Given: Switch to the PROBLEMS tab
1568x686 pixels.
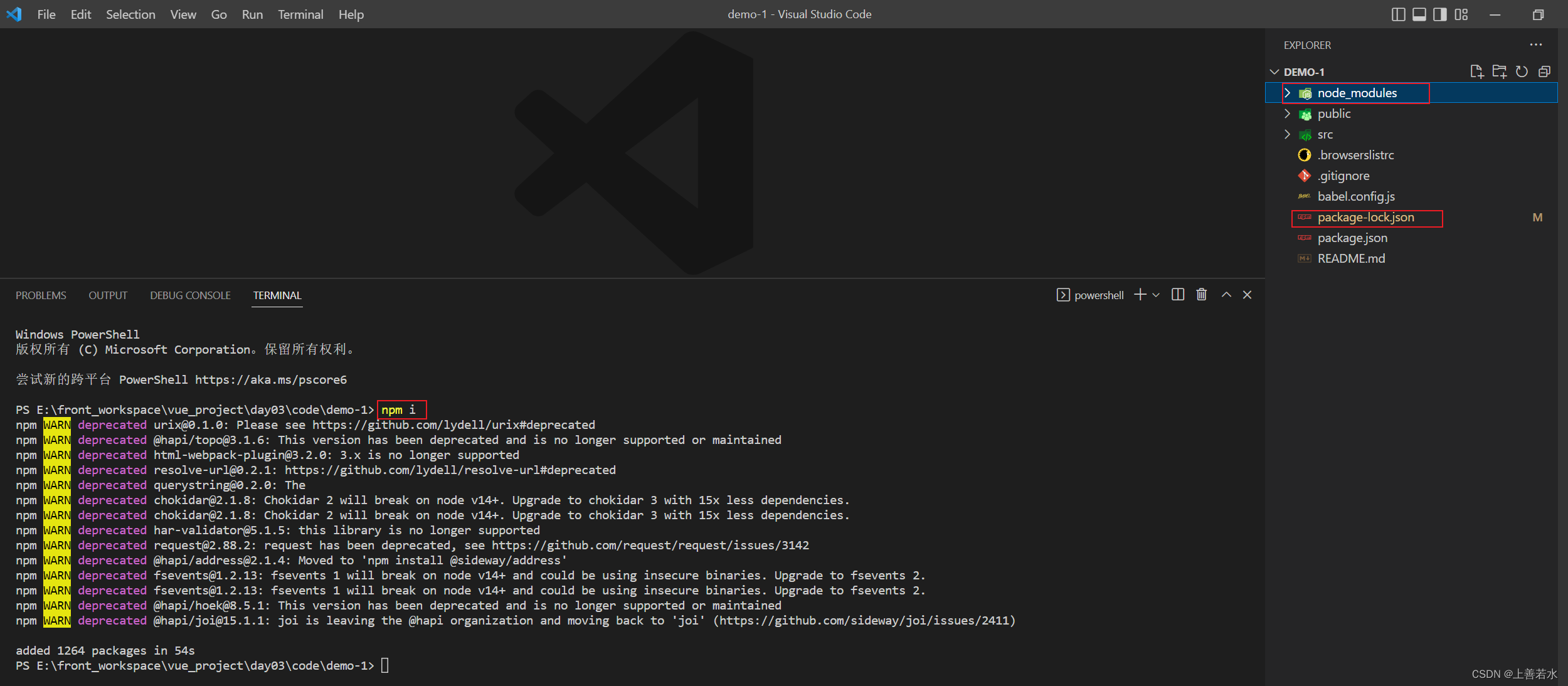Looking at the screenshot, I should click(x=41, y=295).
